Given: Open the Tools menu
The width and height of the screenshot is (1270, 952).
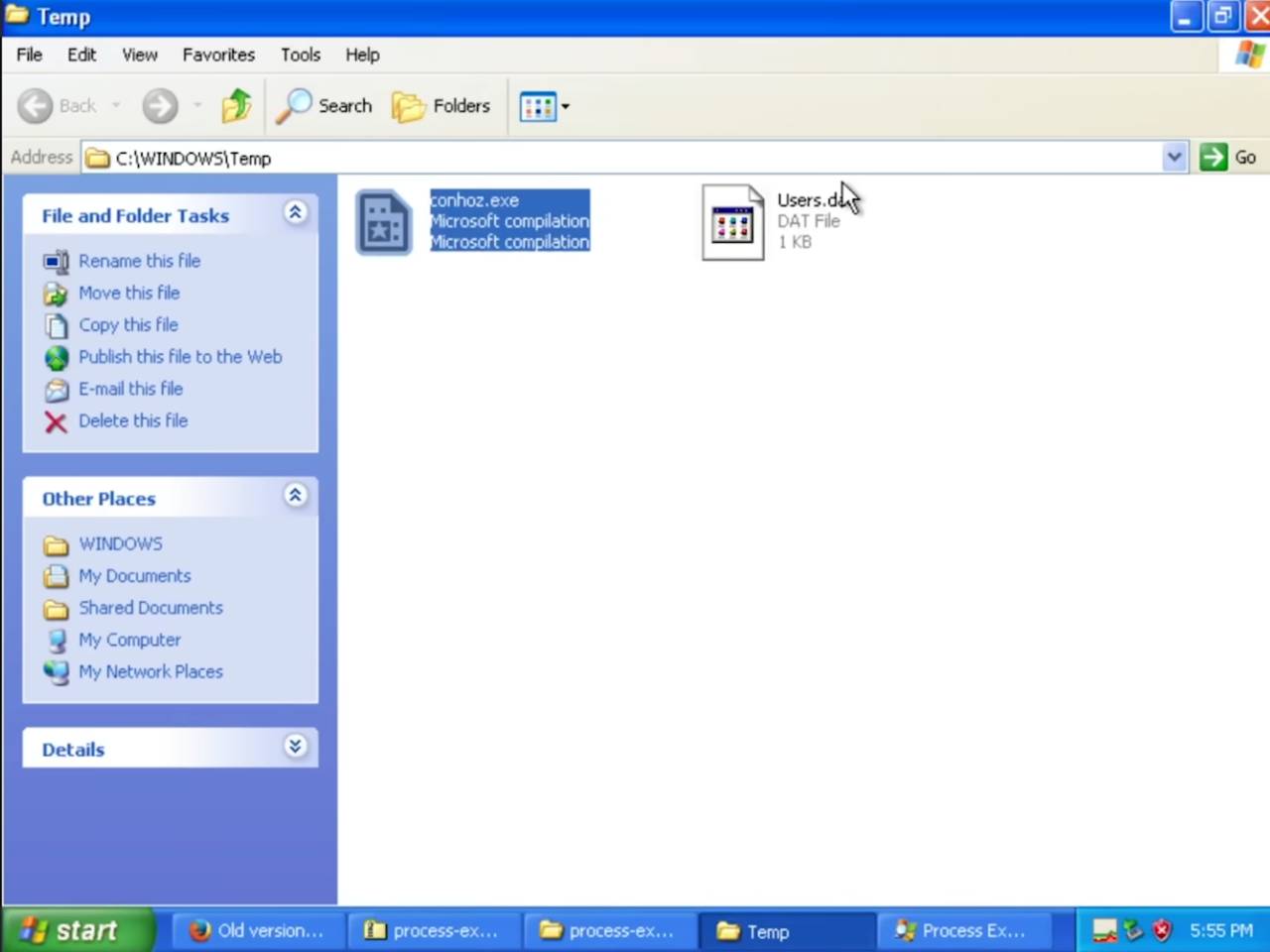Looking at the screenshot, I should tap(301, 55).
